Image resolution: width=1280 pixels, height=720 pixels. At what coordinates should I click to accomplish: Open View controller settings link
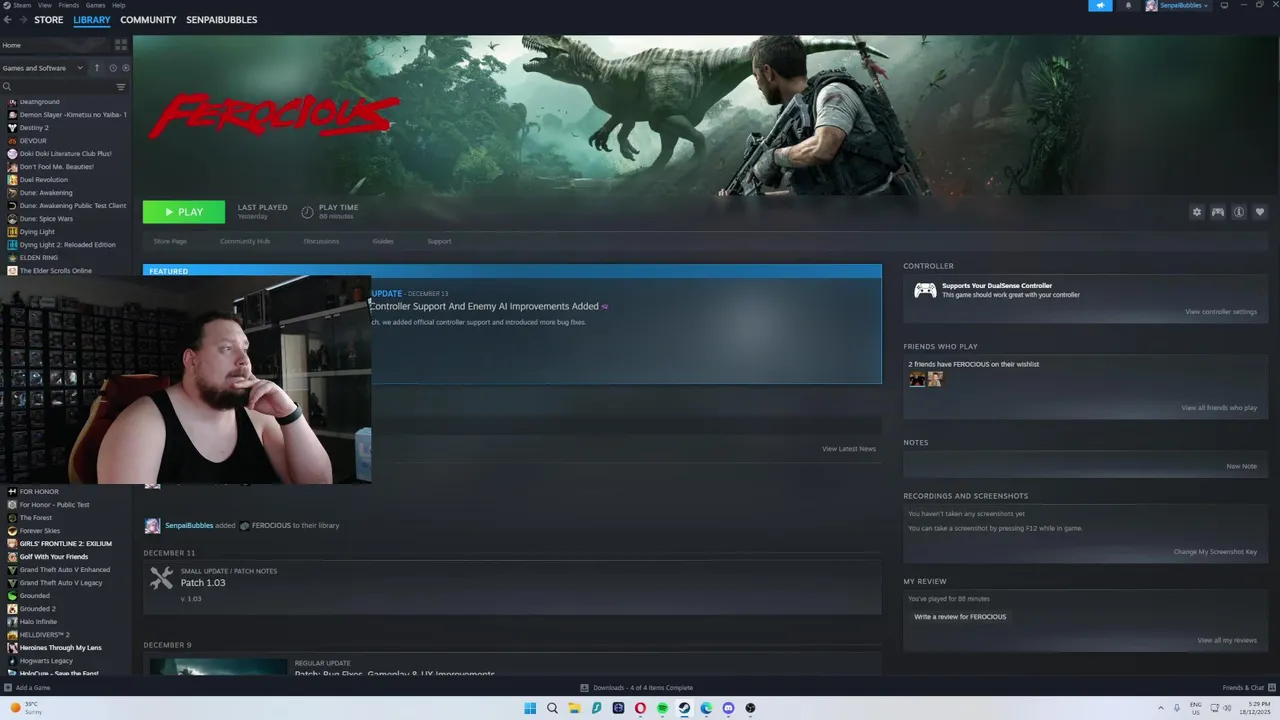[1221, 312]
